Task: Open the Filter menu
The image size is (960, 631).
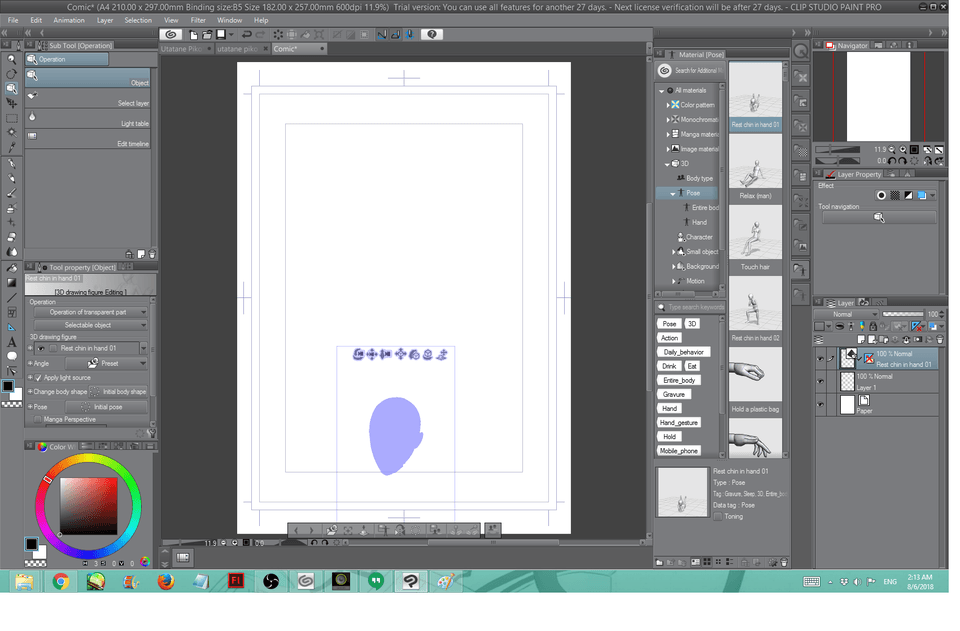Action: [198, 20]
